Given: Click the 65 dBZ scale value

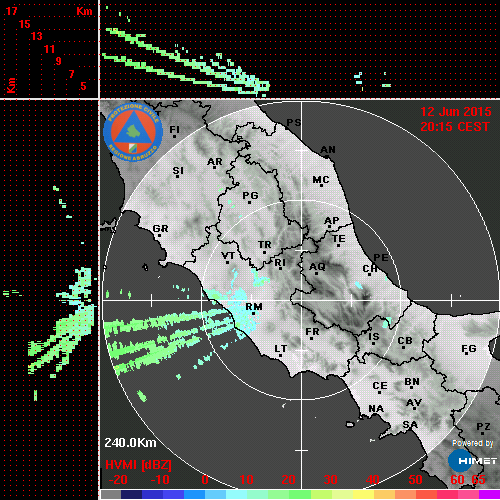Looking at the screenshot, I should pyautogui.click(x=478, y=480).
